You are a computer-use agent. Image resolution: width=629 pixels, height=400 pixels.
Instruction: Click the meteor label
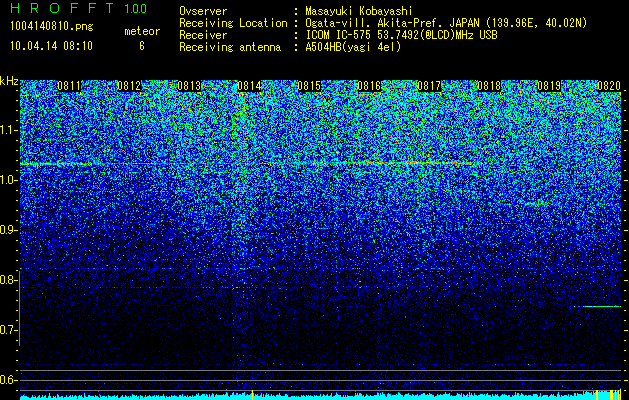142,31
